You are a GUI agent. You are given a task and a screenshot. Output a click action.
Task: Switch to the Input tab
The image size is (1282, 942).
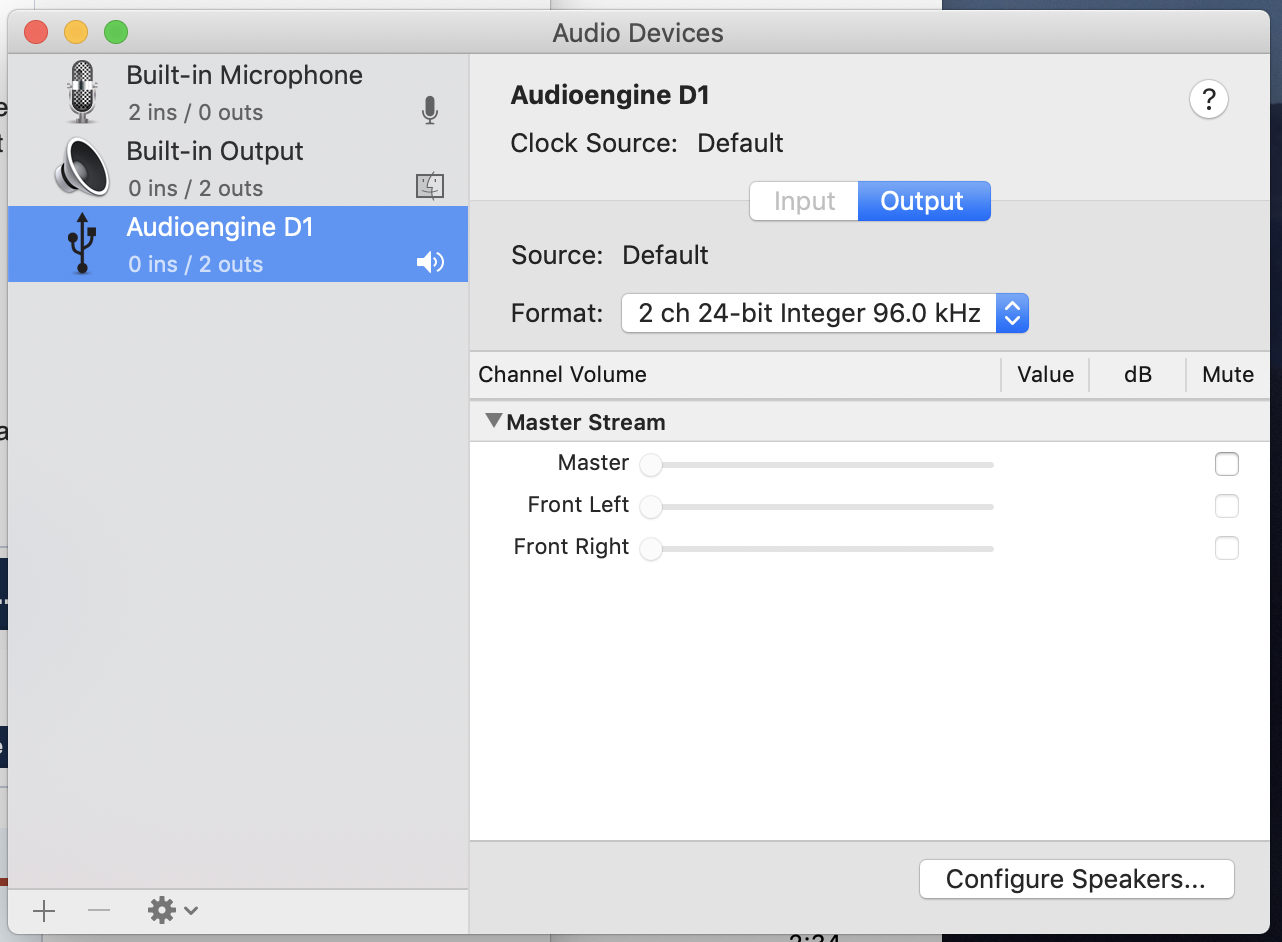804,201
